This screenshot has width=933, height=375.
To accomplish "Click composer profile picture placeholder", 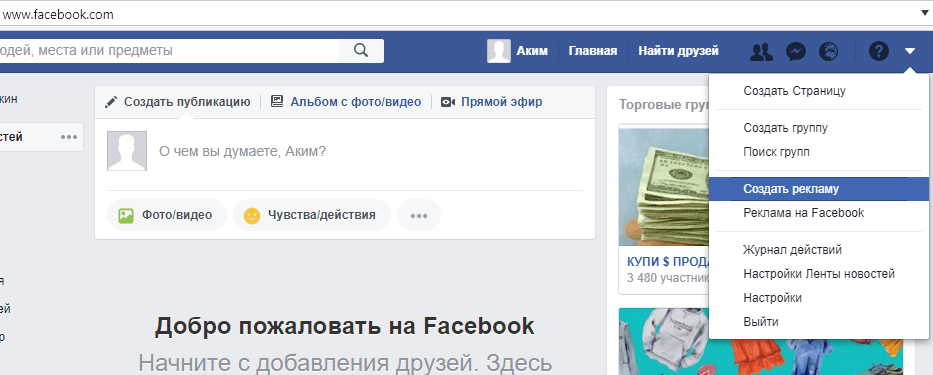I will [127, 151].
